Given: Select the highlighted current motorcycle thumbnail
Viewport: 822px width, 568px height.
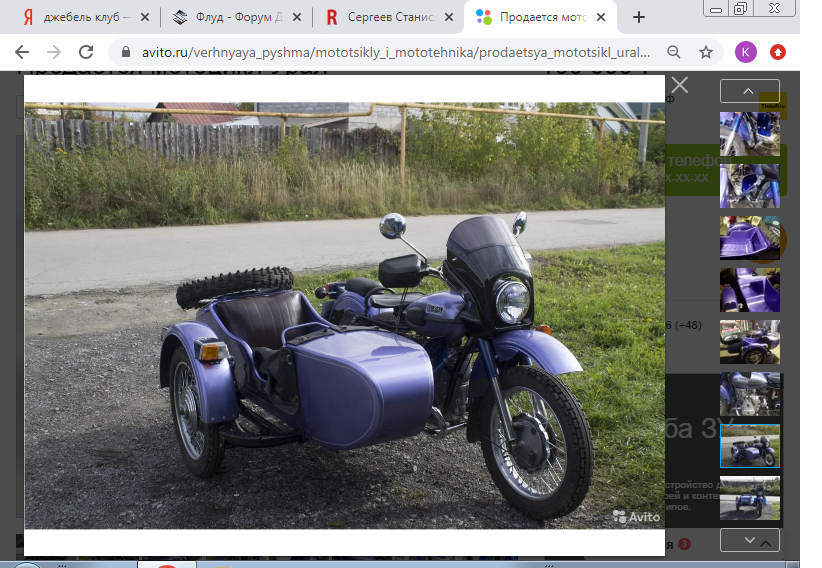Looking at the screenshot, I should click(x=750, y=446).
